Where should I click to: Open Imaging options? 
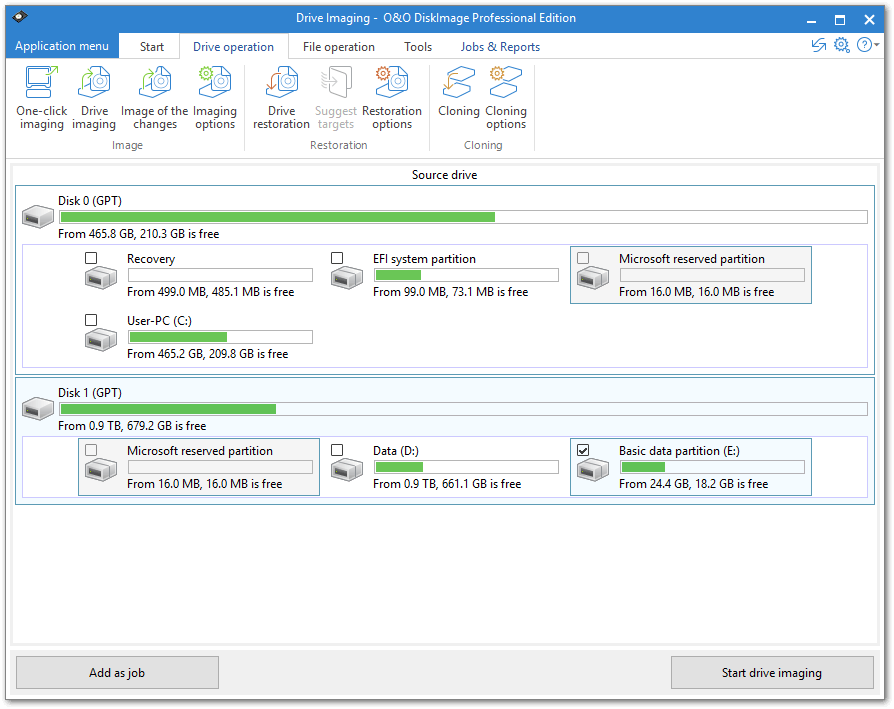(x=215, y=97)
